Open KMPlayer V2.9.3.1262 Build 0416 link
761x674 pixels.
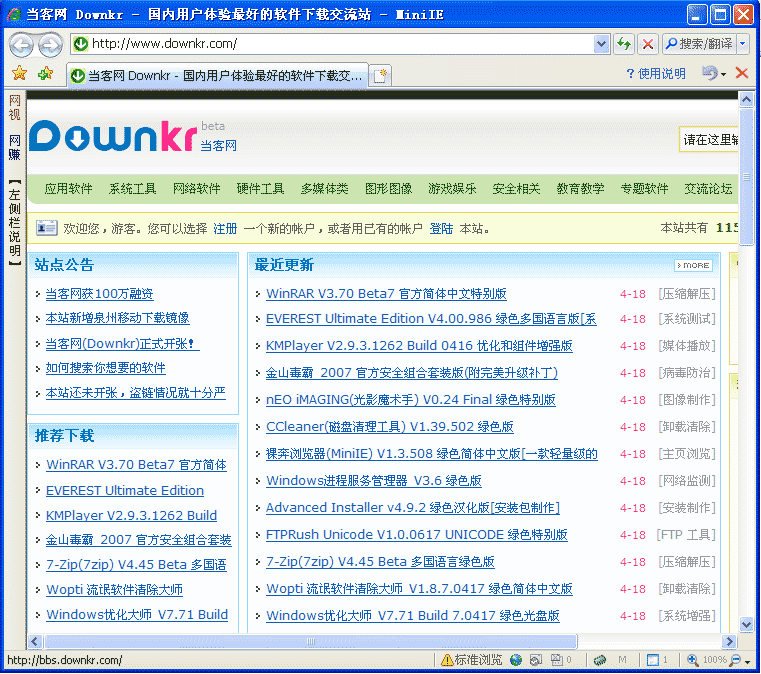(419, 345)
